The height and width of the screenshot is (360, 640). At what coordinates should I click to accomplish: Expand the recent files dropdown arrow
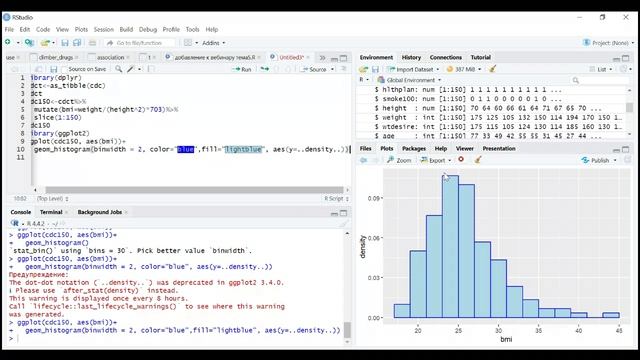53,42
